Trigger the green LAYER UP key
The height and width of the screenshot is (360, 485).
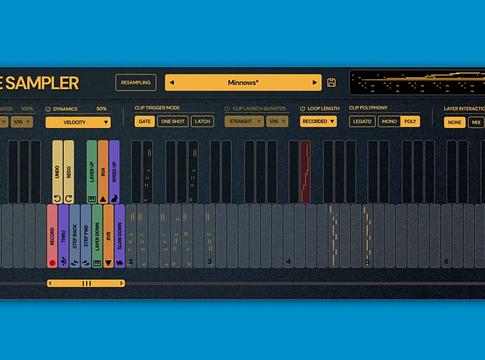click(92, 172)
